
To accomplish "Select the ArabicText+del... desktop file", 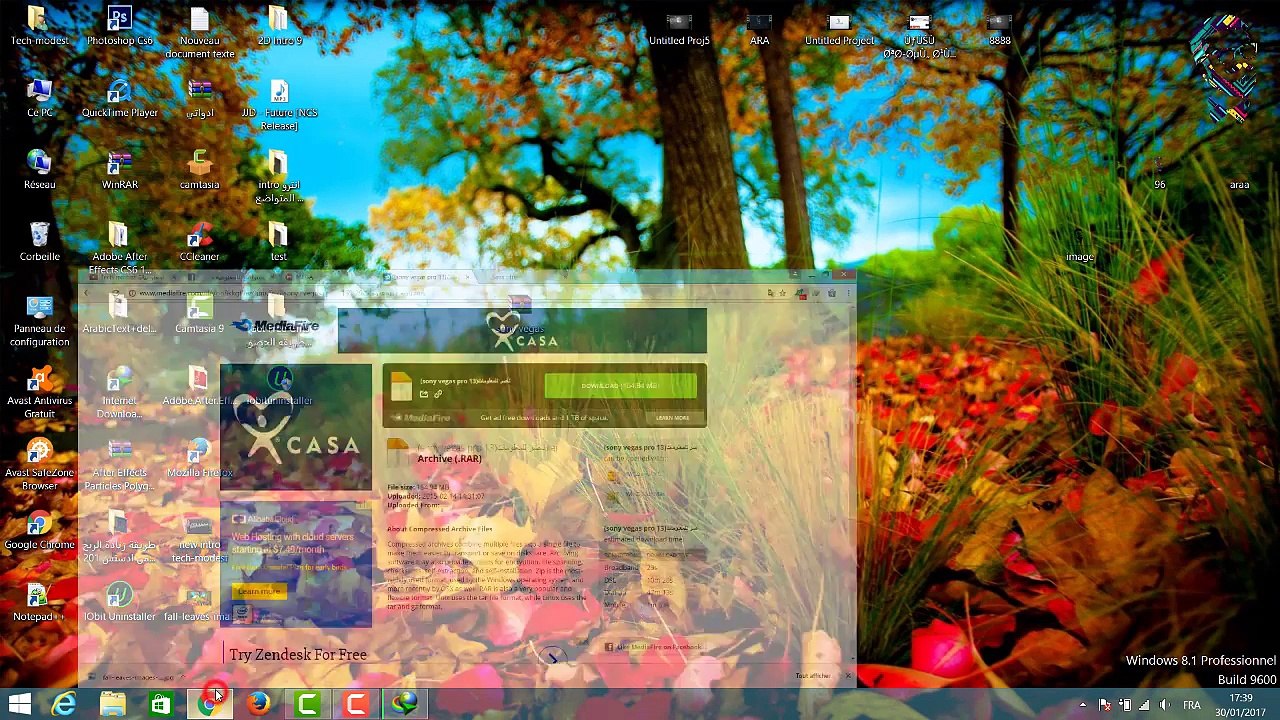I will coord(119,315).
